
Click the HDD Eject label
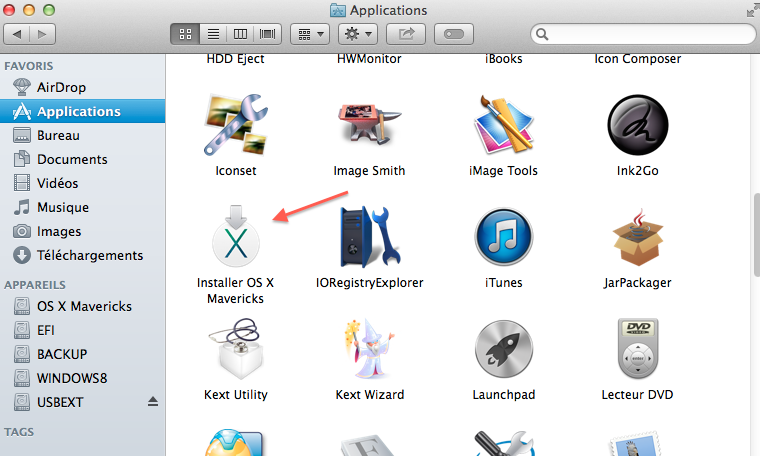click(x=236, y=59)
